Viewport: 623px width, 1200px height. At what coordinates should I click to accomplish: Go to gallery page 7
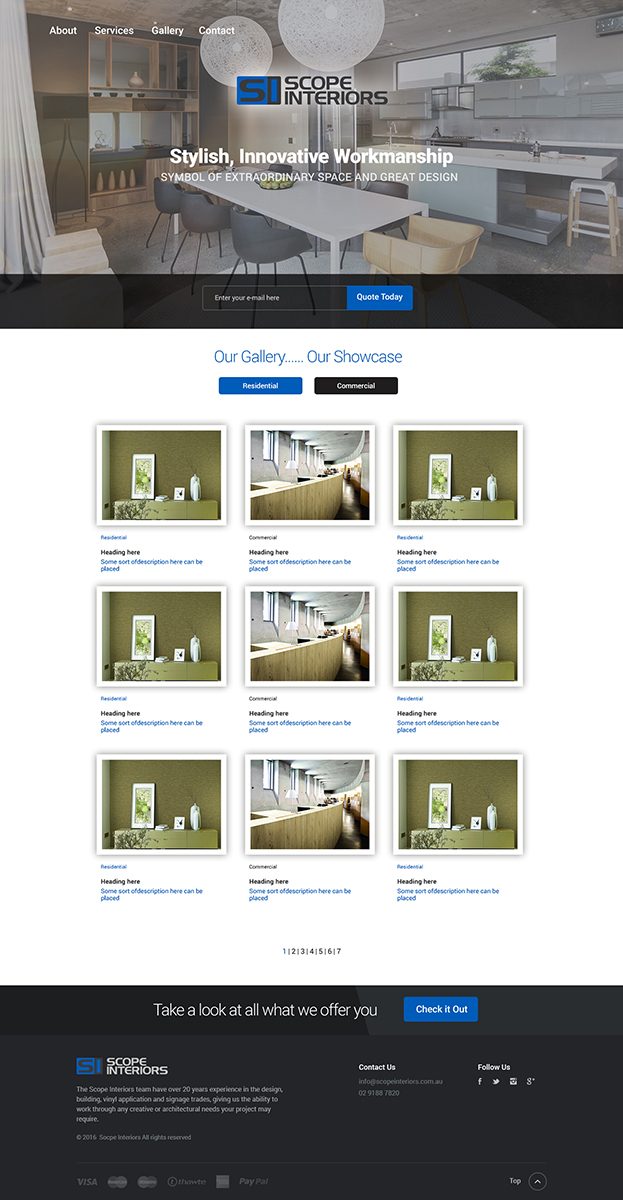(x=339, y=952)
